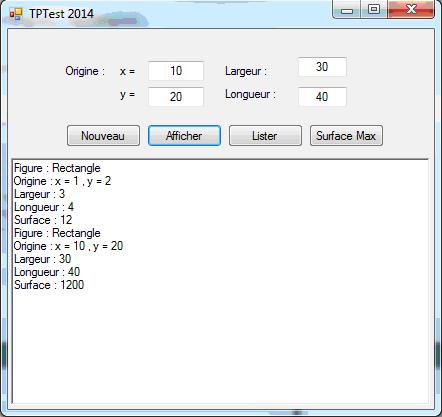
Task: Minimize the TPTest 2014 window
Action: coord(347,10)
